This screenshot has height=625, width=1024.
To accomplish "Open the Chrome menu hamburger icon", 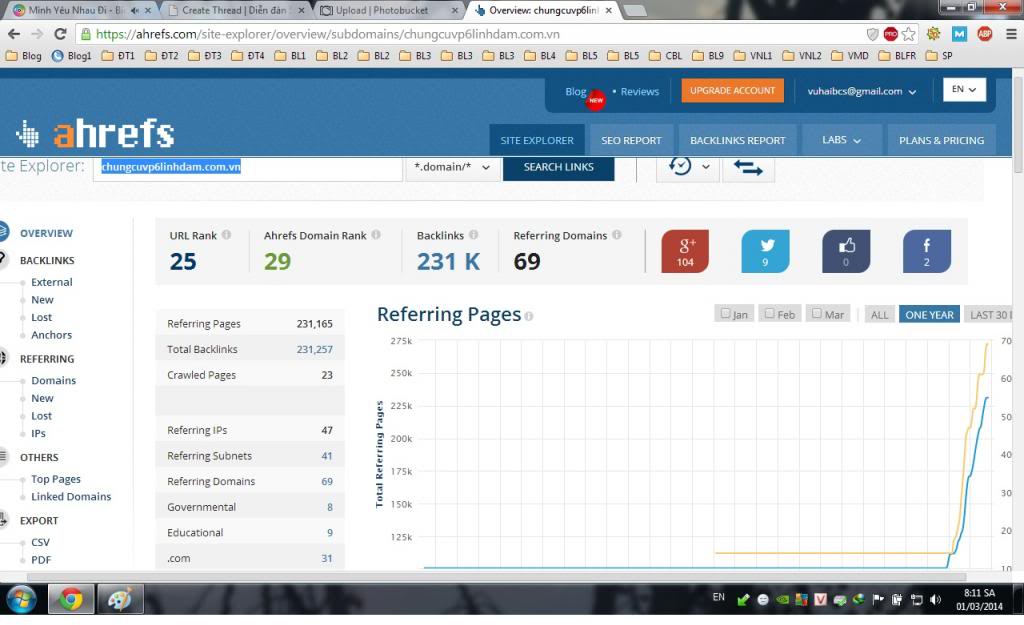I will tap(1010, 34).
